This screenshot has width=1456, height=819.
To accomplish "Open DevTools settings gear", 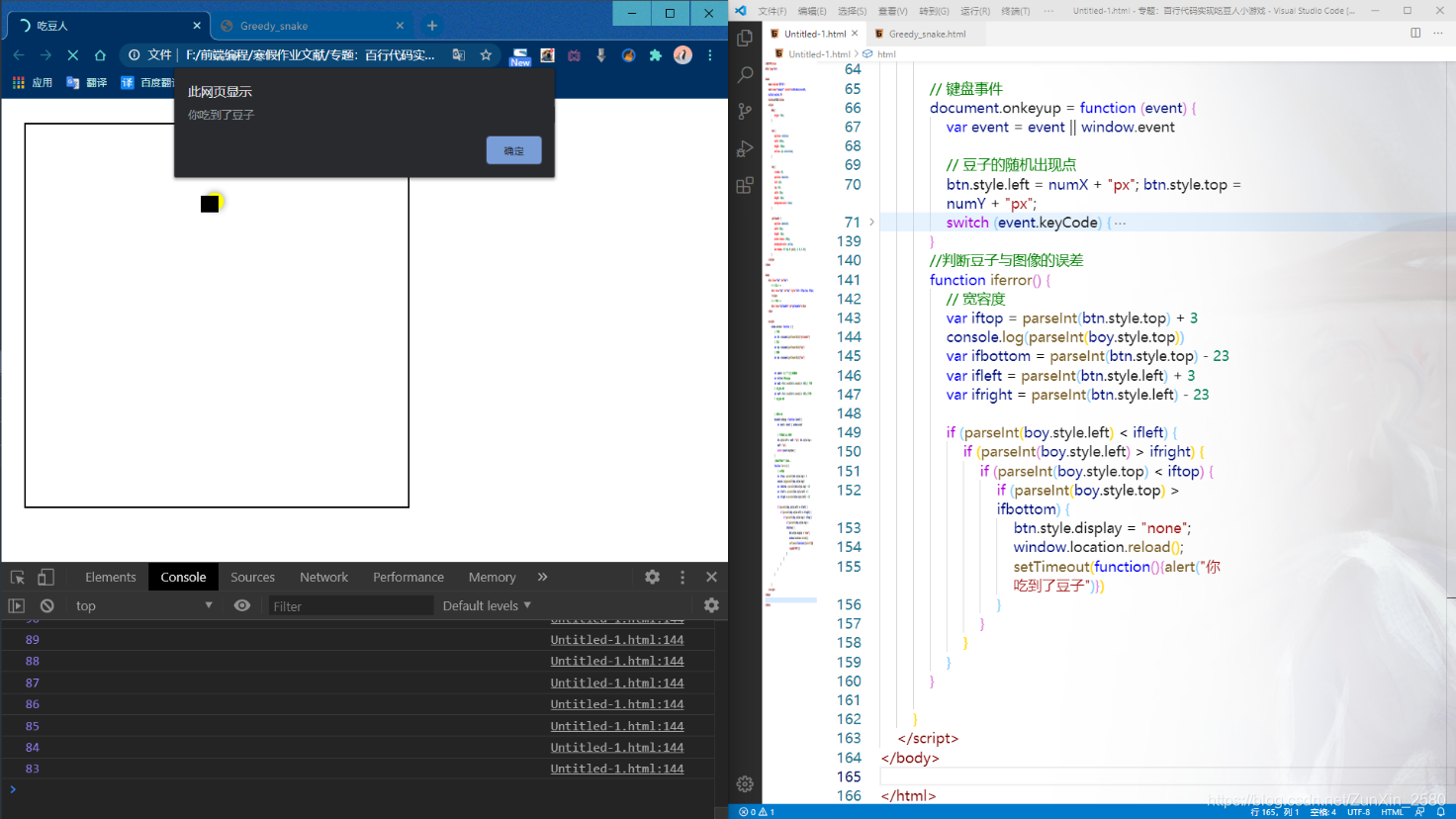I will tap(652, 577).
